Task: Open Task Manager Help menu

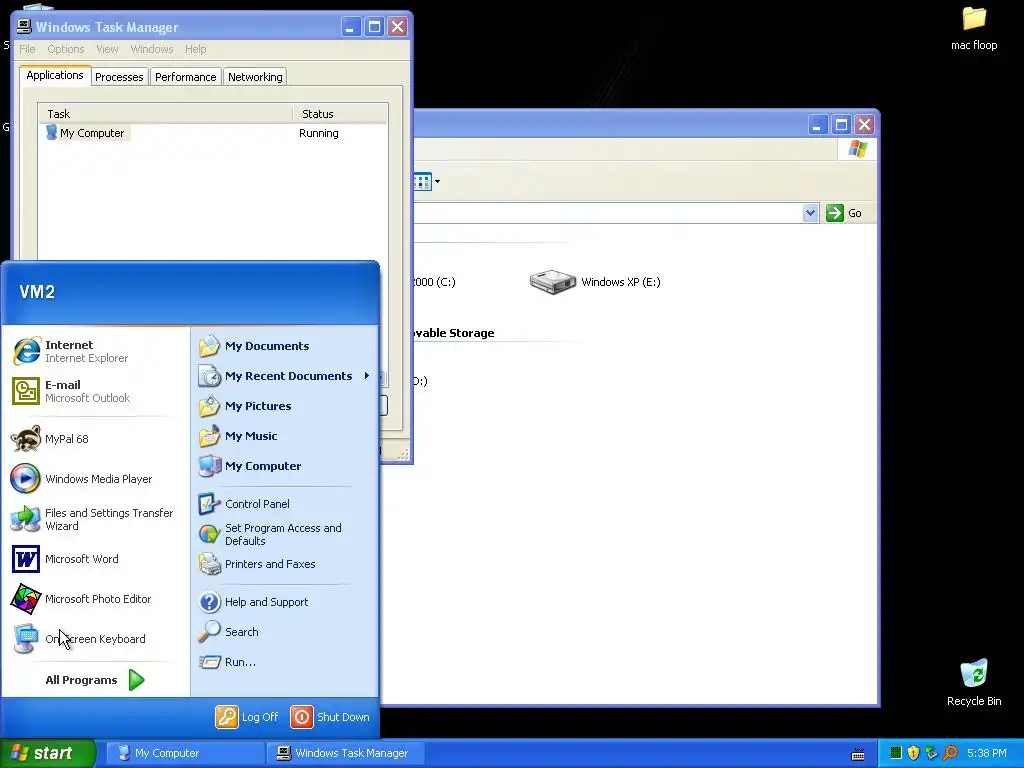Action: 195,49
